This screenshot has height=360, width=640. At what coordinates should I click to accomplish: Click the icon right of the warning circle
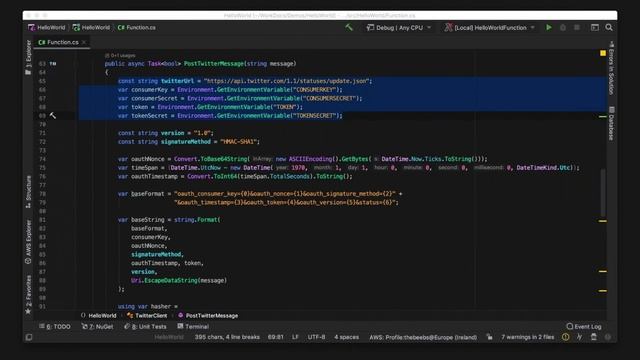coord(580,337)
